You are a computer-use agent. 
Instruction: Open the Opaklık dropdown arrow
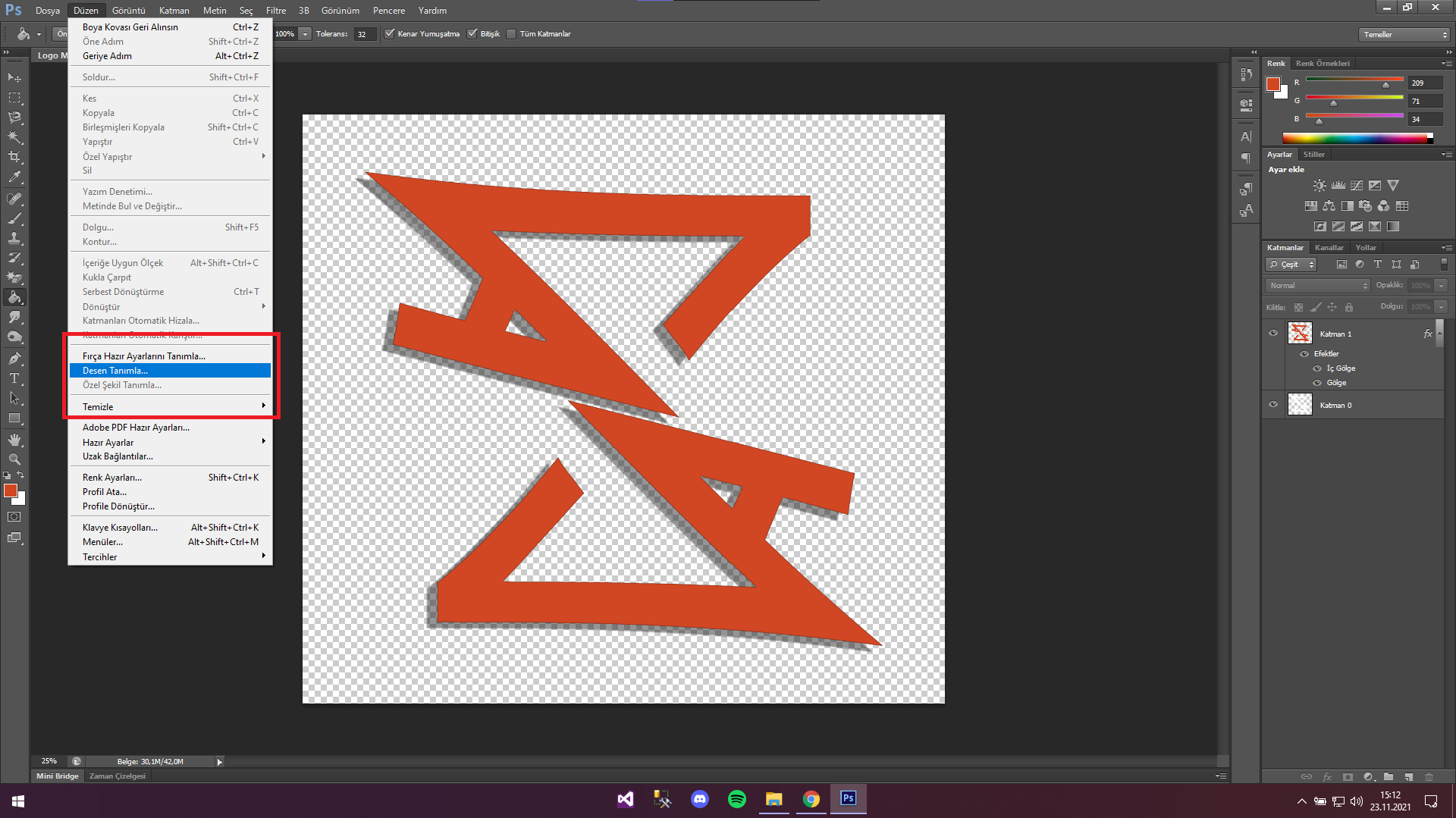coord(1442,286)
